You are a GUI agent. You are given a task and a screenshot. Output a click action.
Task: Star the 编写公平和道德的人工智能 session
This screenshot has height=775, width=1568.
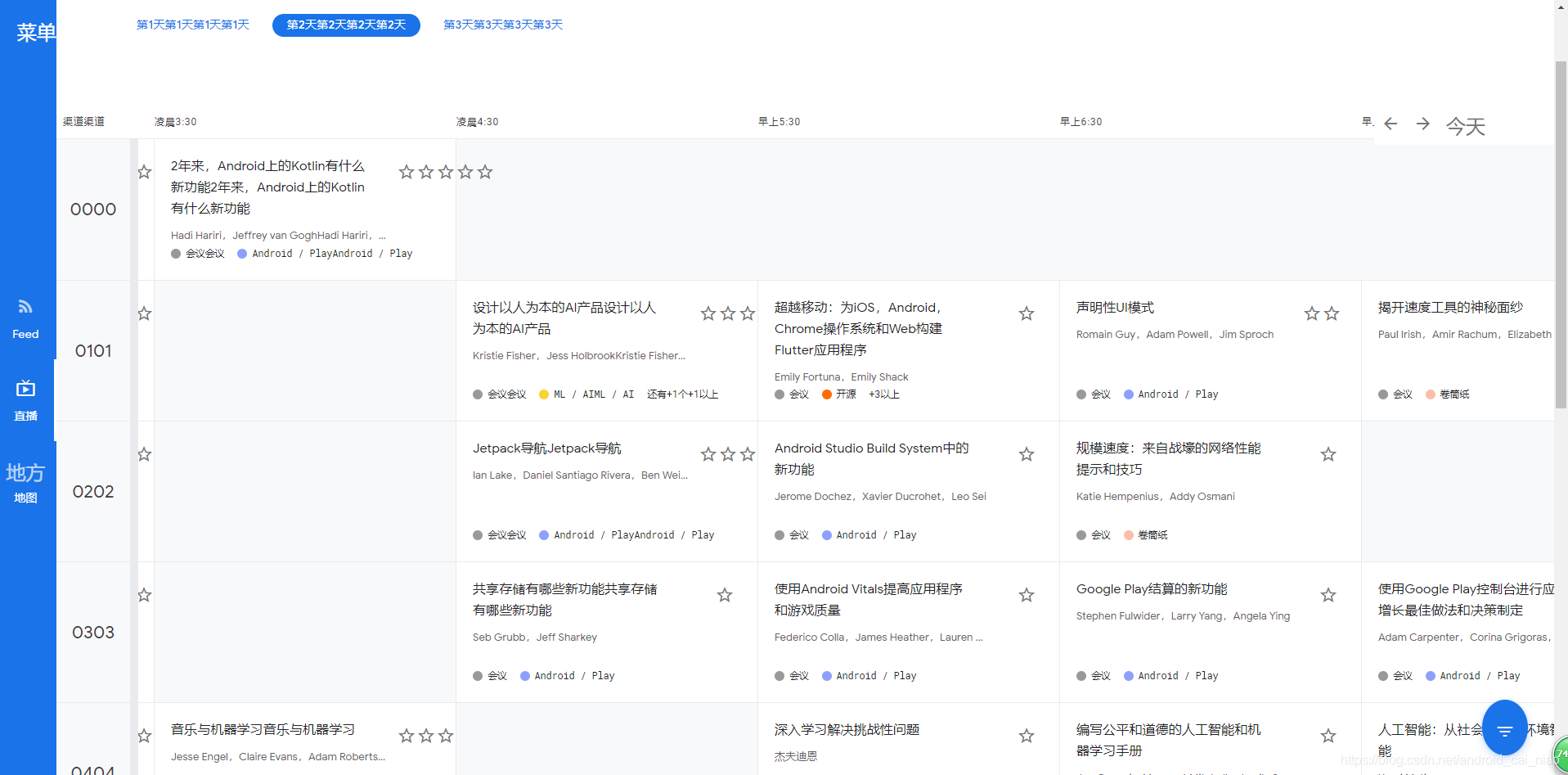[1328, 736]
